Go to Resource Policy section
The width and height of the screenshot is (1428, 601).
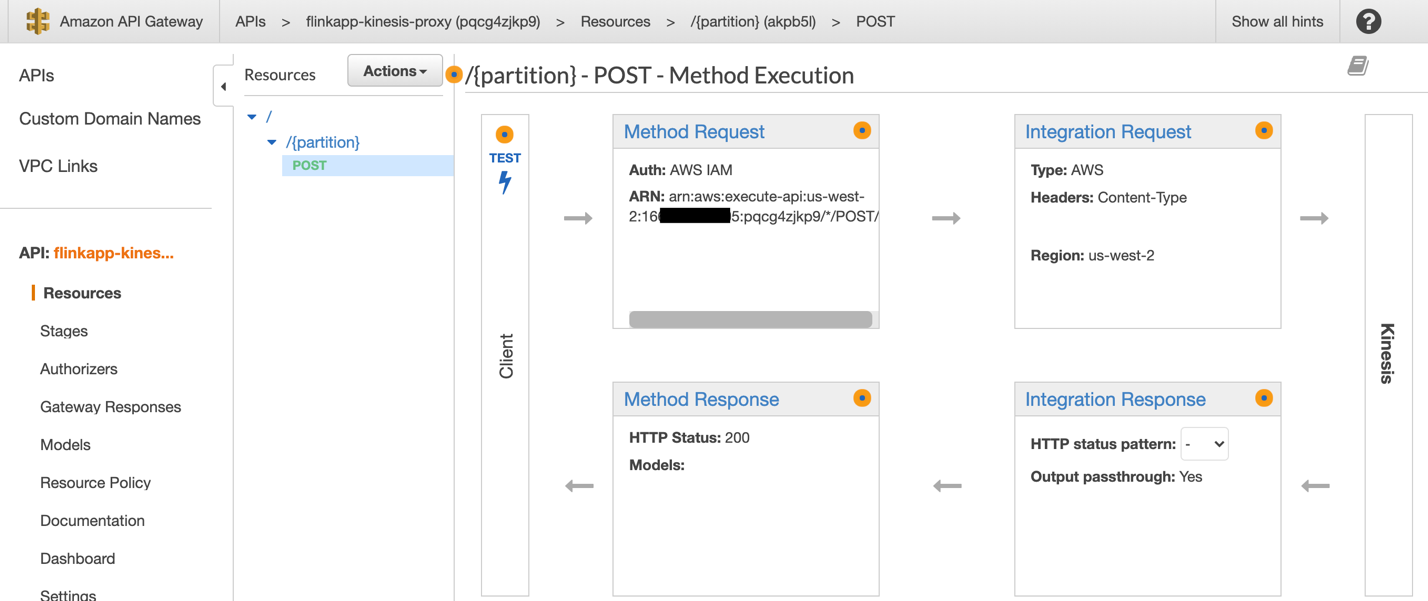pyautogui.click(x=95, y=483)
